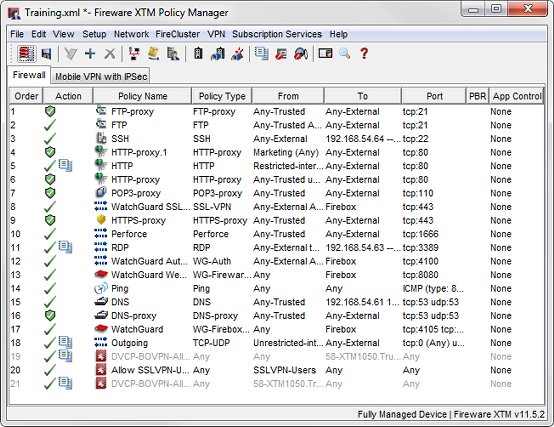Screen dimensions: 554x427
Task: Open the FireCluster menu
Action: pos(178,34)
